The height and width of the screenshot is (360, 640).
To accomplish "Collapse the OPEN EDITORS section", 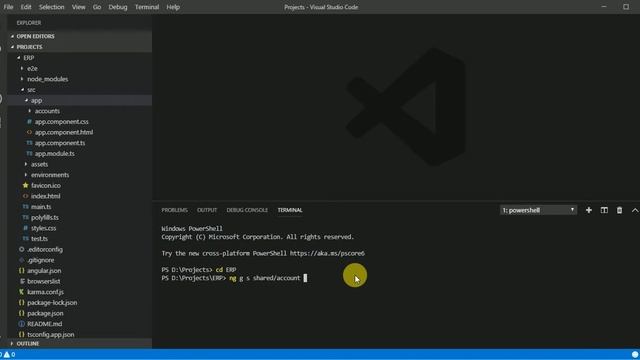I will click(x=80, y=36).
